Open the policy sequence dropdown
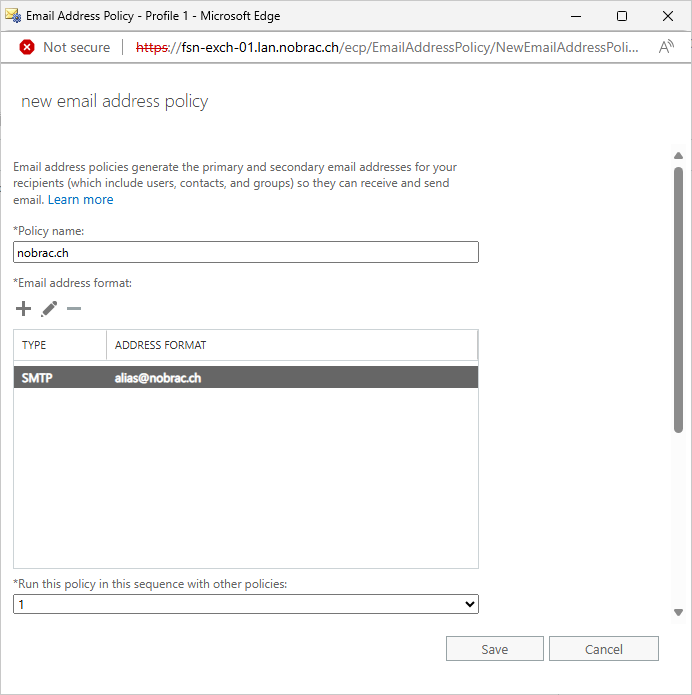Viewport: 692px width, 695px height. click(x=246, y=604)
